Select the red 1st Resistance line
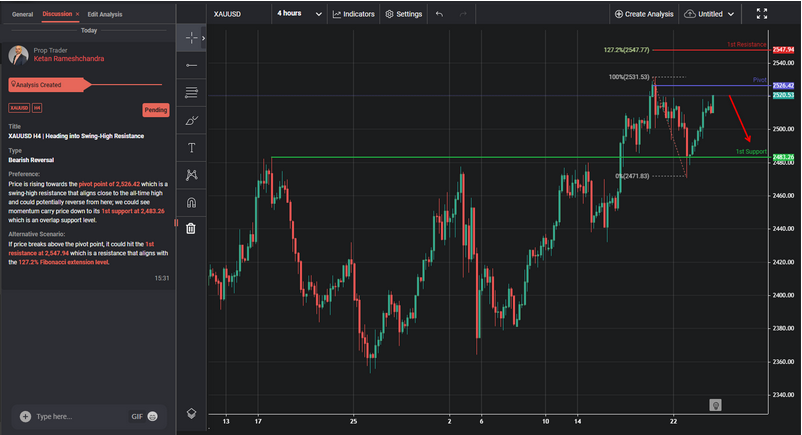The width and height of the screenshot is (802, 435). [710, 50]
